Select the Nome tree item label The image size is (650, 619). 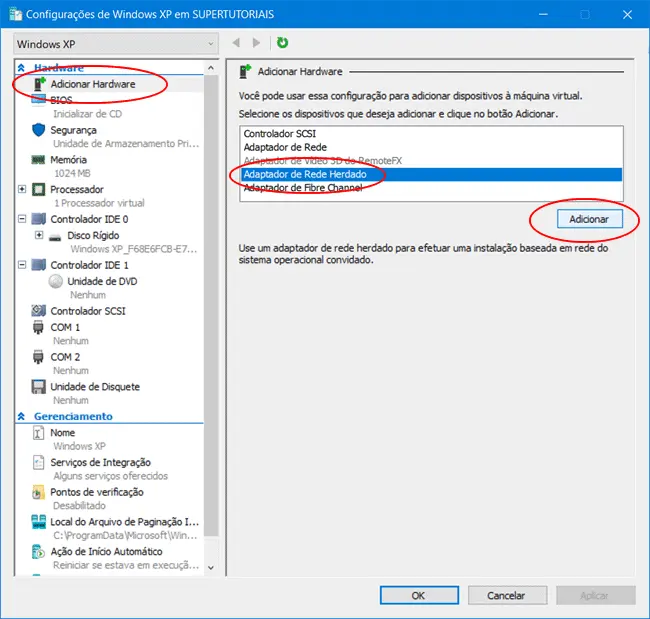(x=63, y=433)
